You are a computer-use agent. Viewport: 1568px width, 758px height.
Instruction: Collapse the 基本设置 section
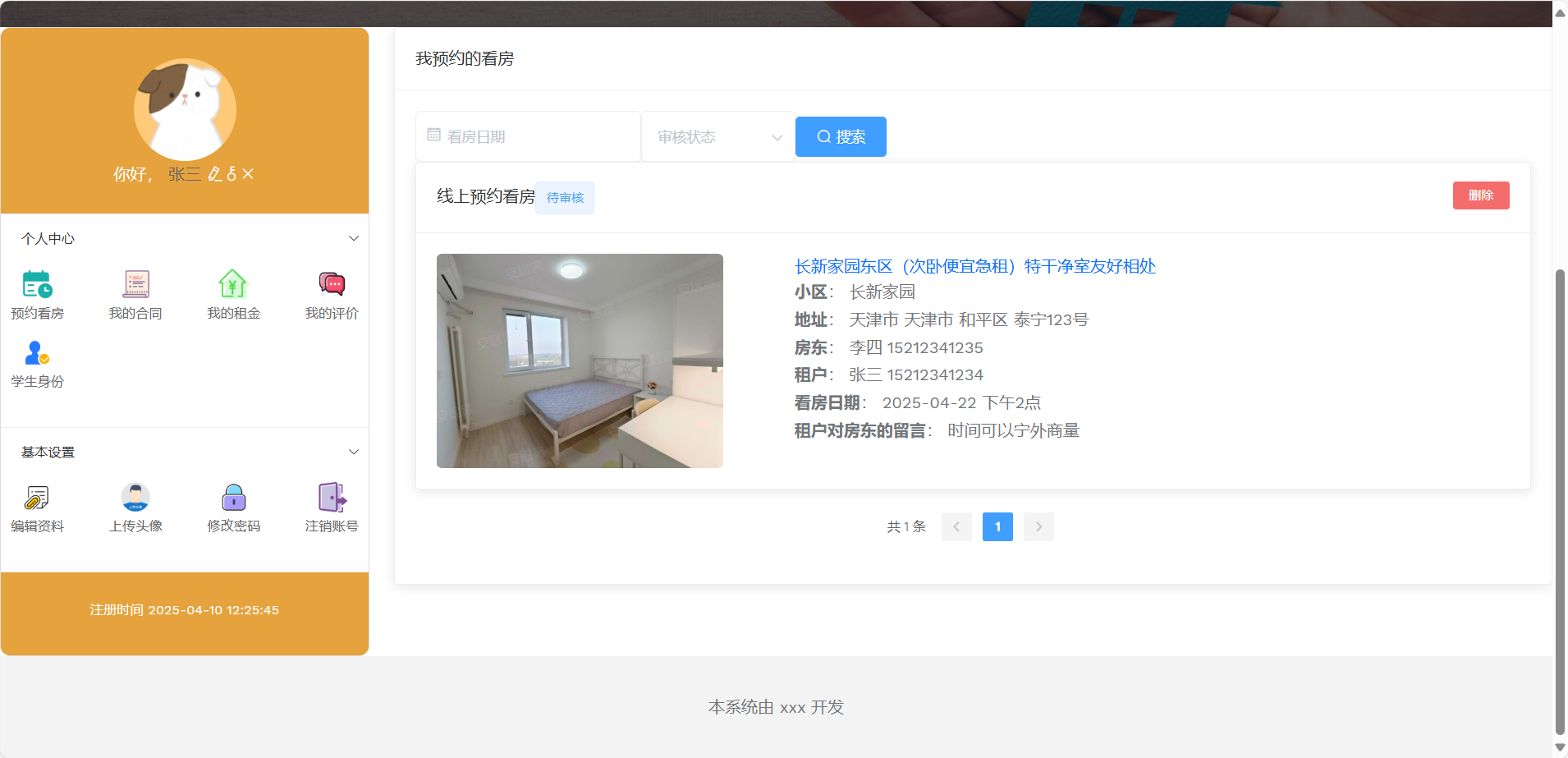354,452
